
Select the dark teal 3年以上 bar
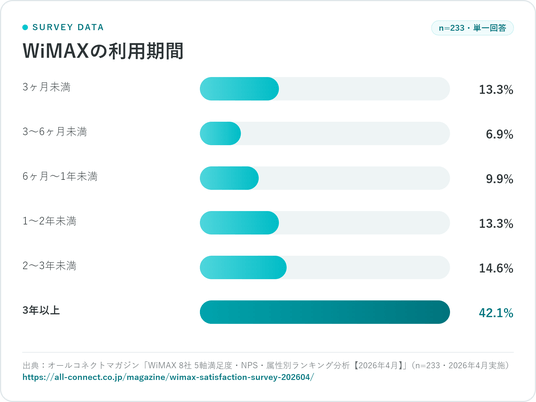325,312
